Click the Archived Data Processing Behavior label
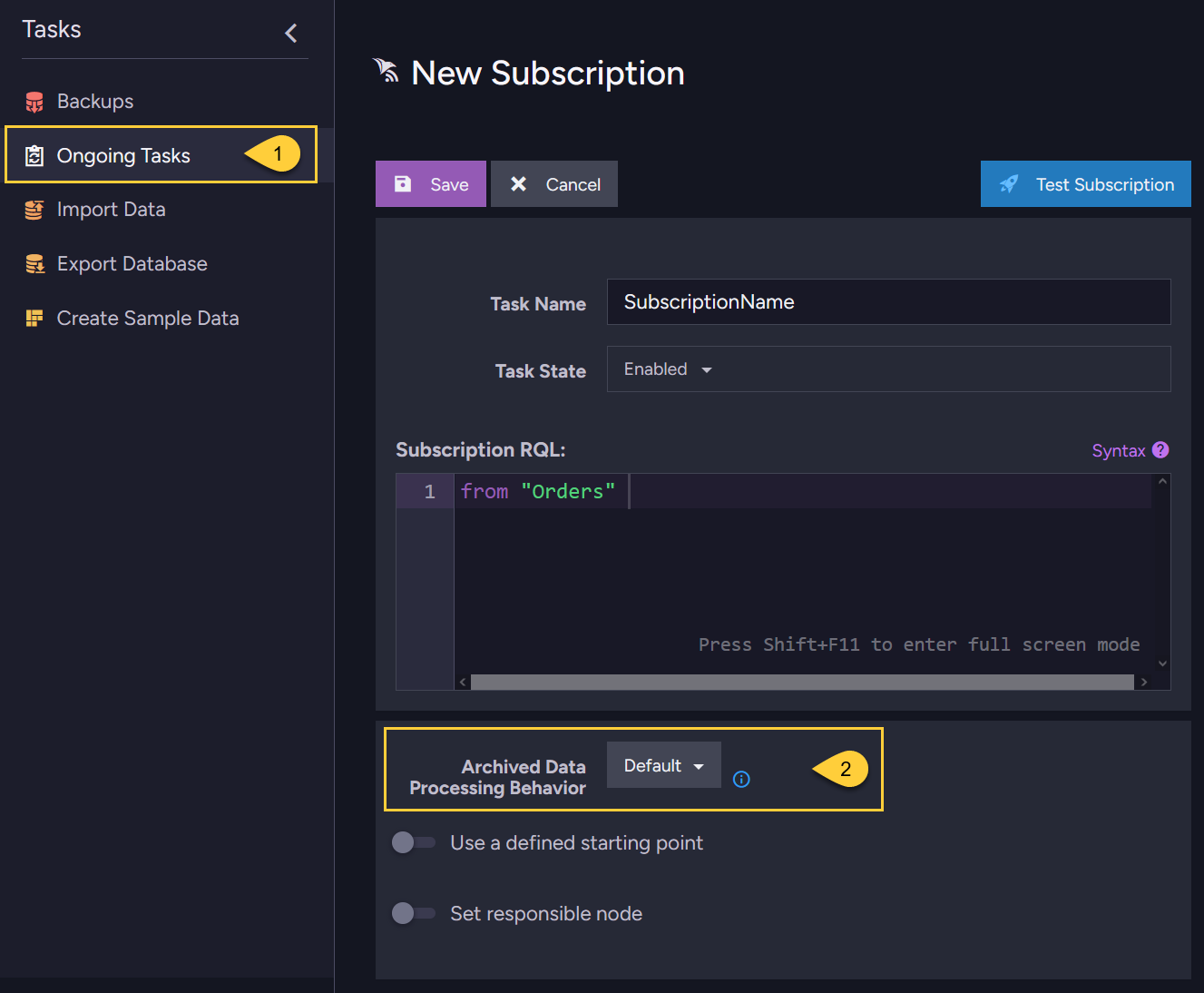The width and height of the screenshot is (1204, 993). 498,778
